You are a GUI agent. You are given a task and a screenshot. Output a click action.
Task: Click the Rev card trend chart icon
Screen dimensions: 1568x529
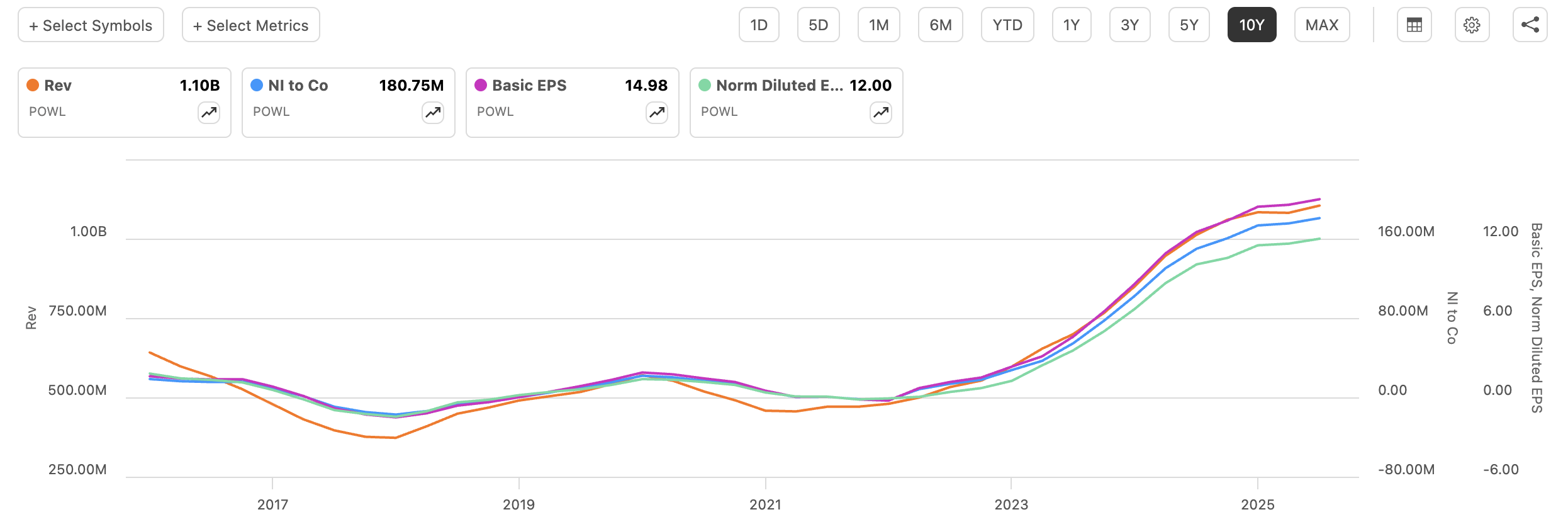point(209,113)
